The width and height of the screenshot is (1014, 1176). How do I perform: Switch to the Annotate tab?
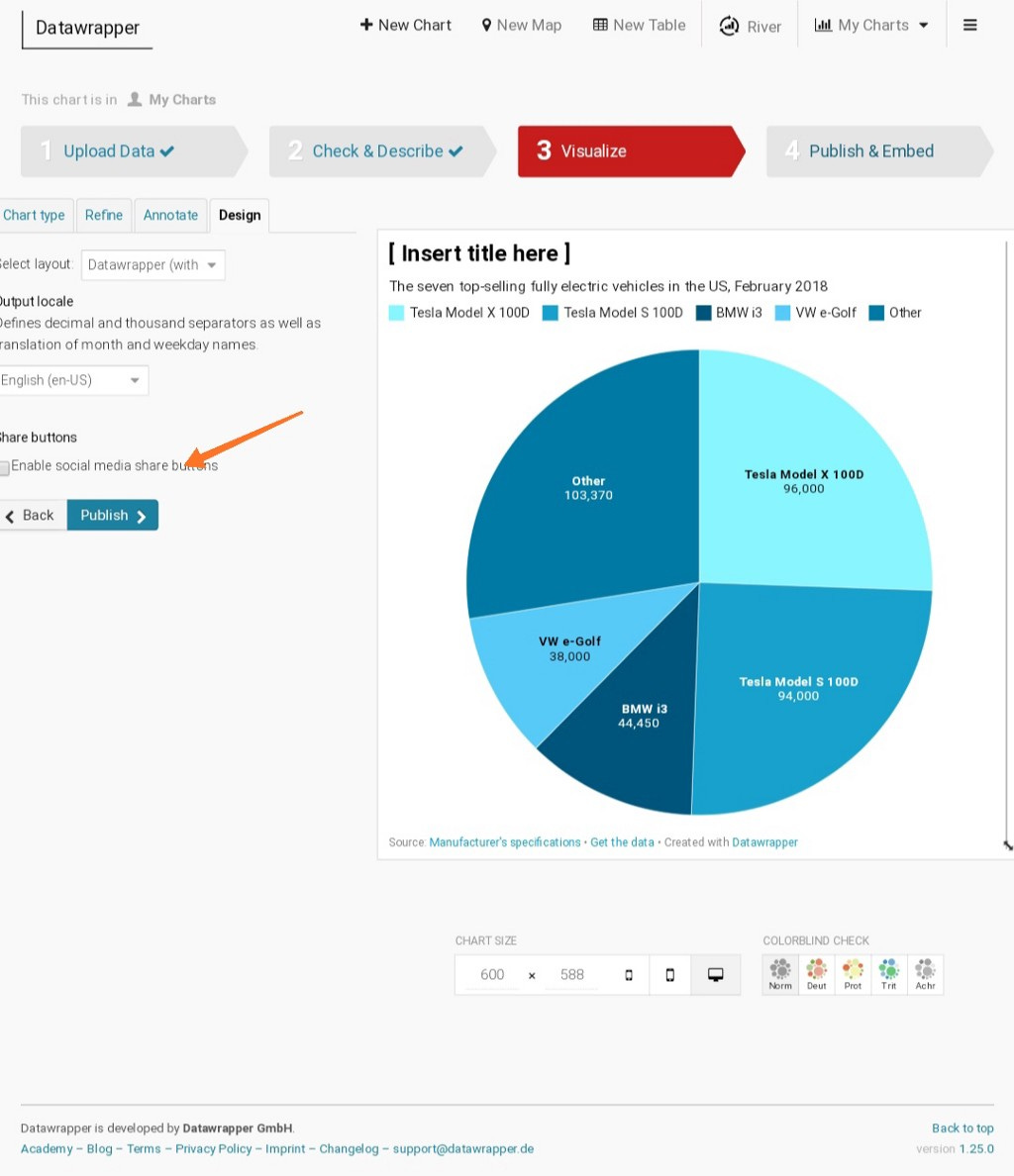pos(170,215)
